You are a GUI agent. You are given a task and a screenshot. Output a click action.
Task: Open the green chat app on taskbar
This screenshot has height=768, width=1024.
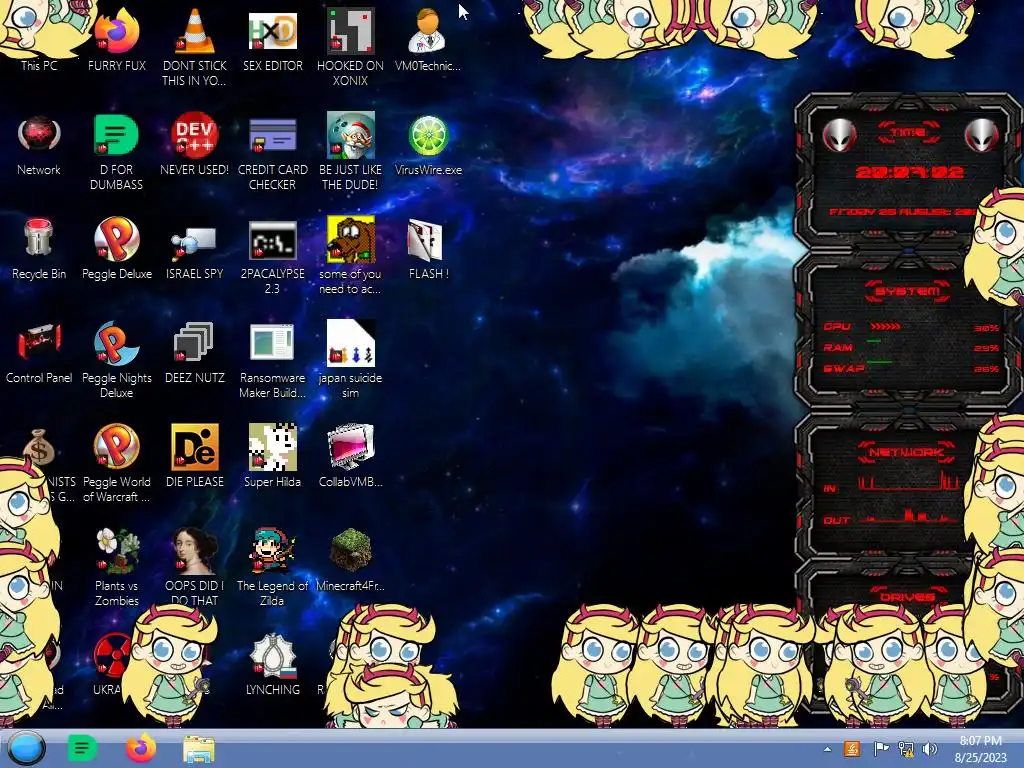[82, 748]
